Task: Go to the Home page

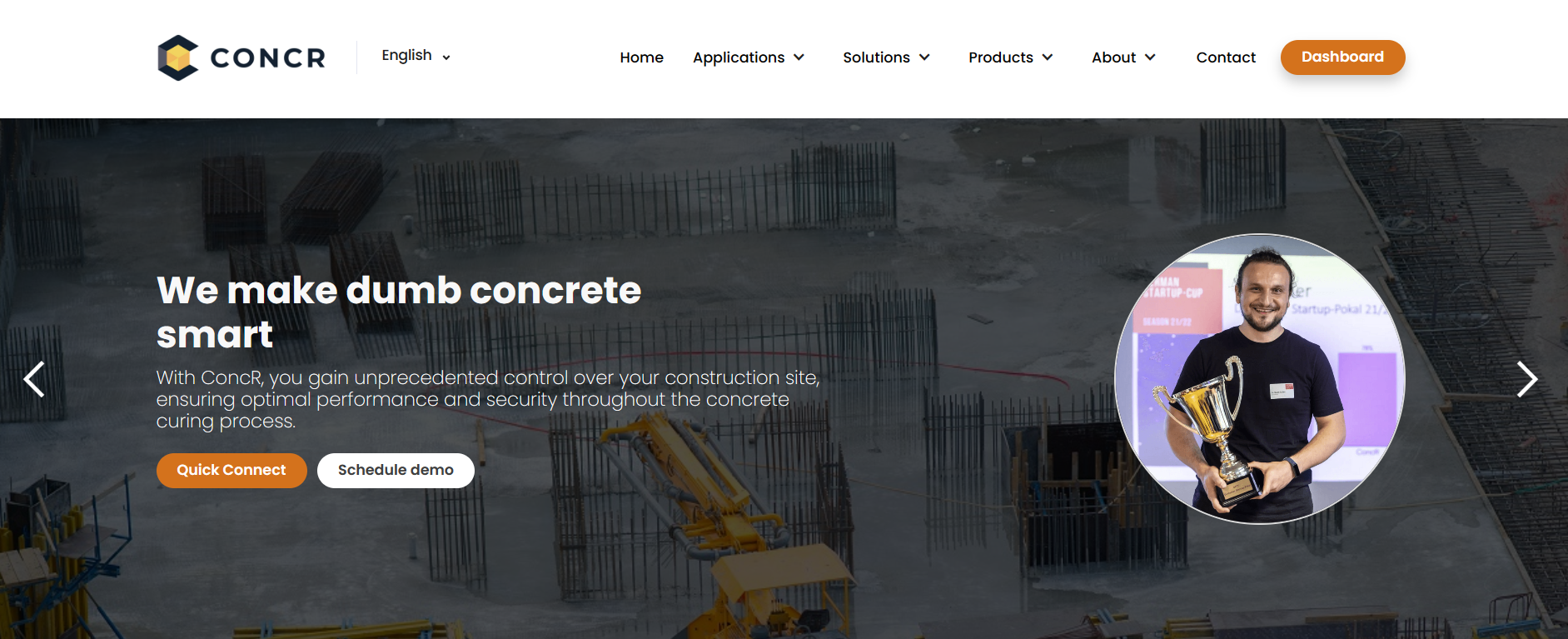Action: point(641,57)
